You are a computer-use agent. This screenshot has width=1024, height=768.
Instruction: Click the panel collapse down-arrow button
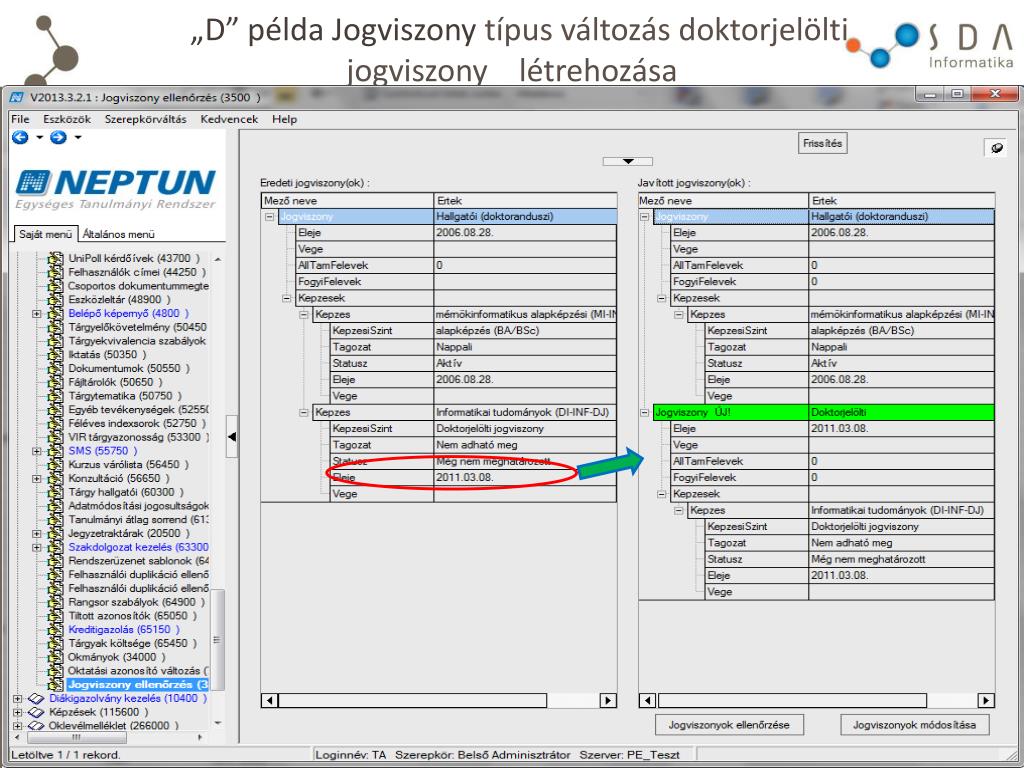[x=628, y=161]
